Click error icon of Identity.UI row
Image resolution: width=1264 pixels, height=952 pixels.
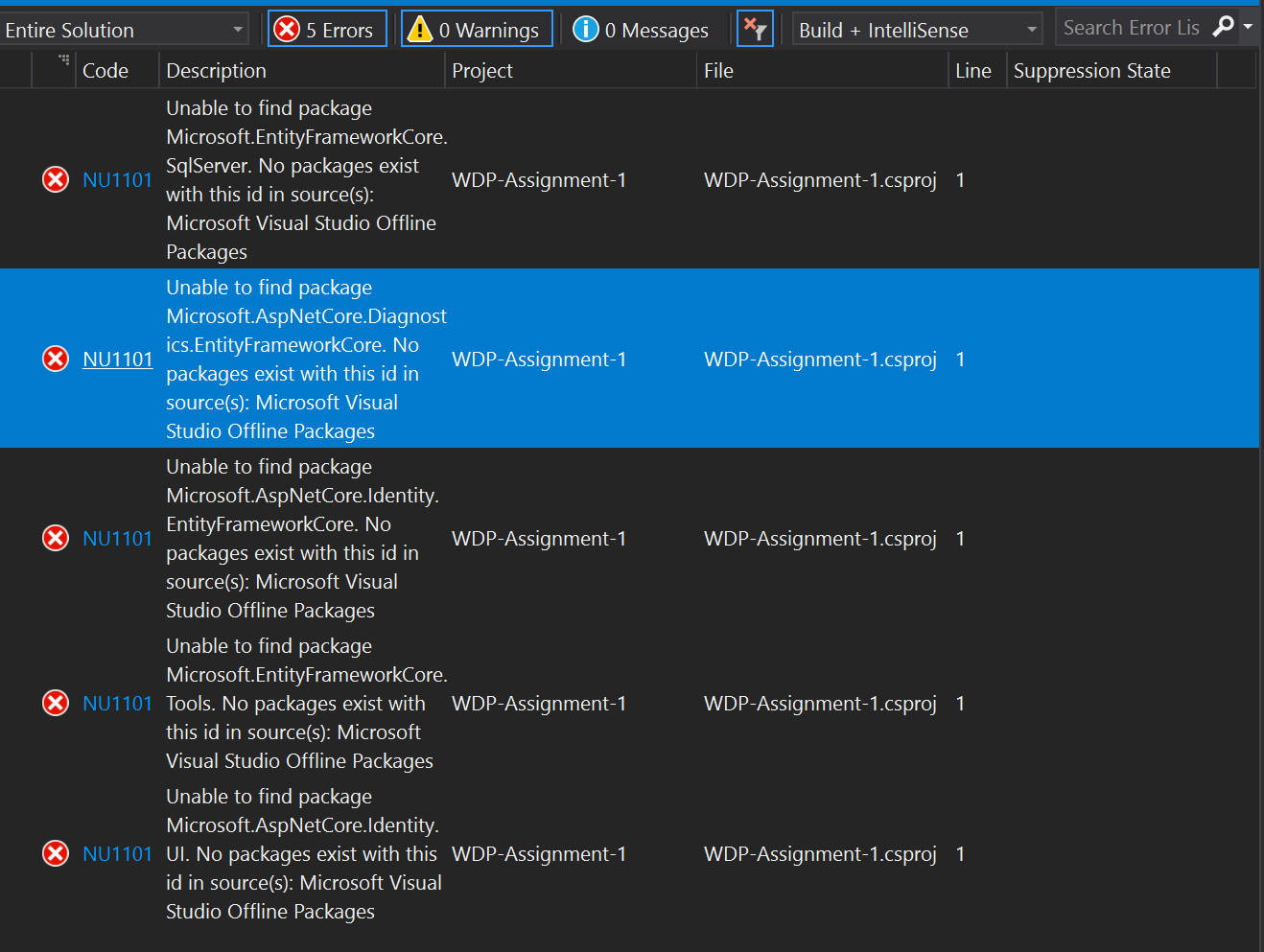pyautogui.click(x=56, y=853)
